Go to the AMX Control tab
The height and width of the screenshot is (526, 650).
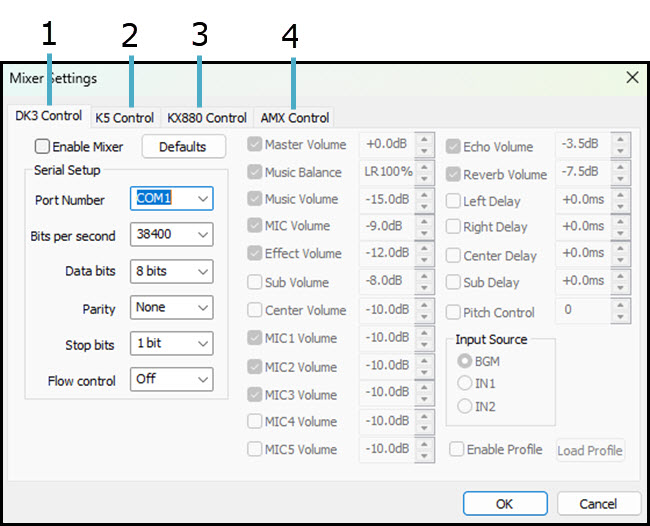pos(294,118)
